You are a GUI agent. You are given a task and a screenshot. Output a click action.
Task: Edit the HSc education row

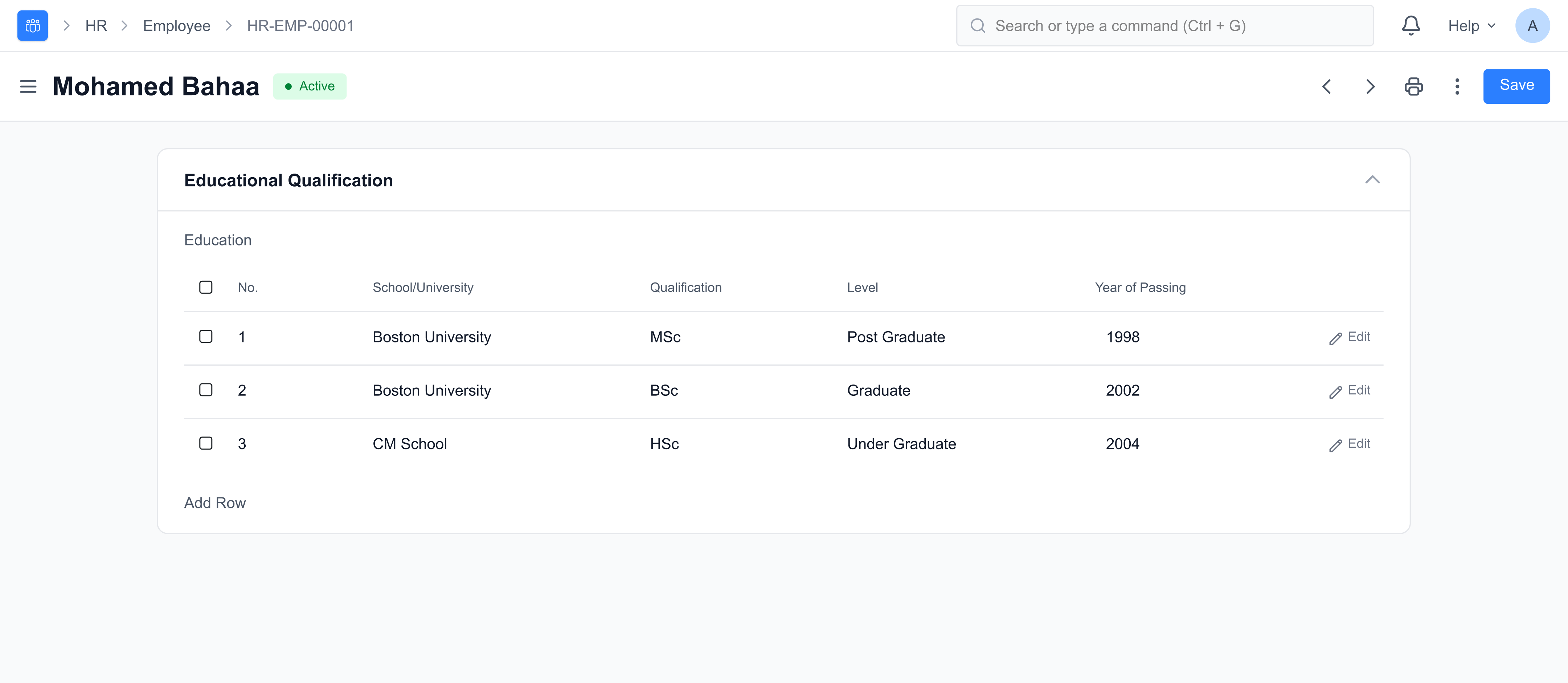(1350, 444)
